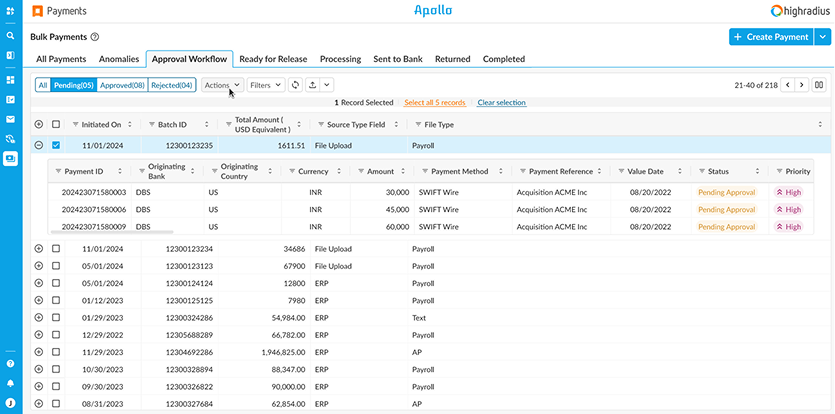Check the batch 12305688289 row checkbox

click(56, 335)
